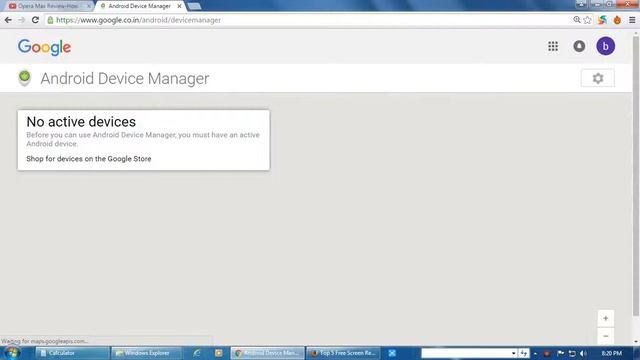
Task: Zoom out the map with minus button
Action: [606, 336]
